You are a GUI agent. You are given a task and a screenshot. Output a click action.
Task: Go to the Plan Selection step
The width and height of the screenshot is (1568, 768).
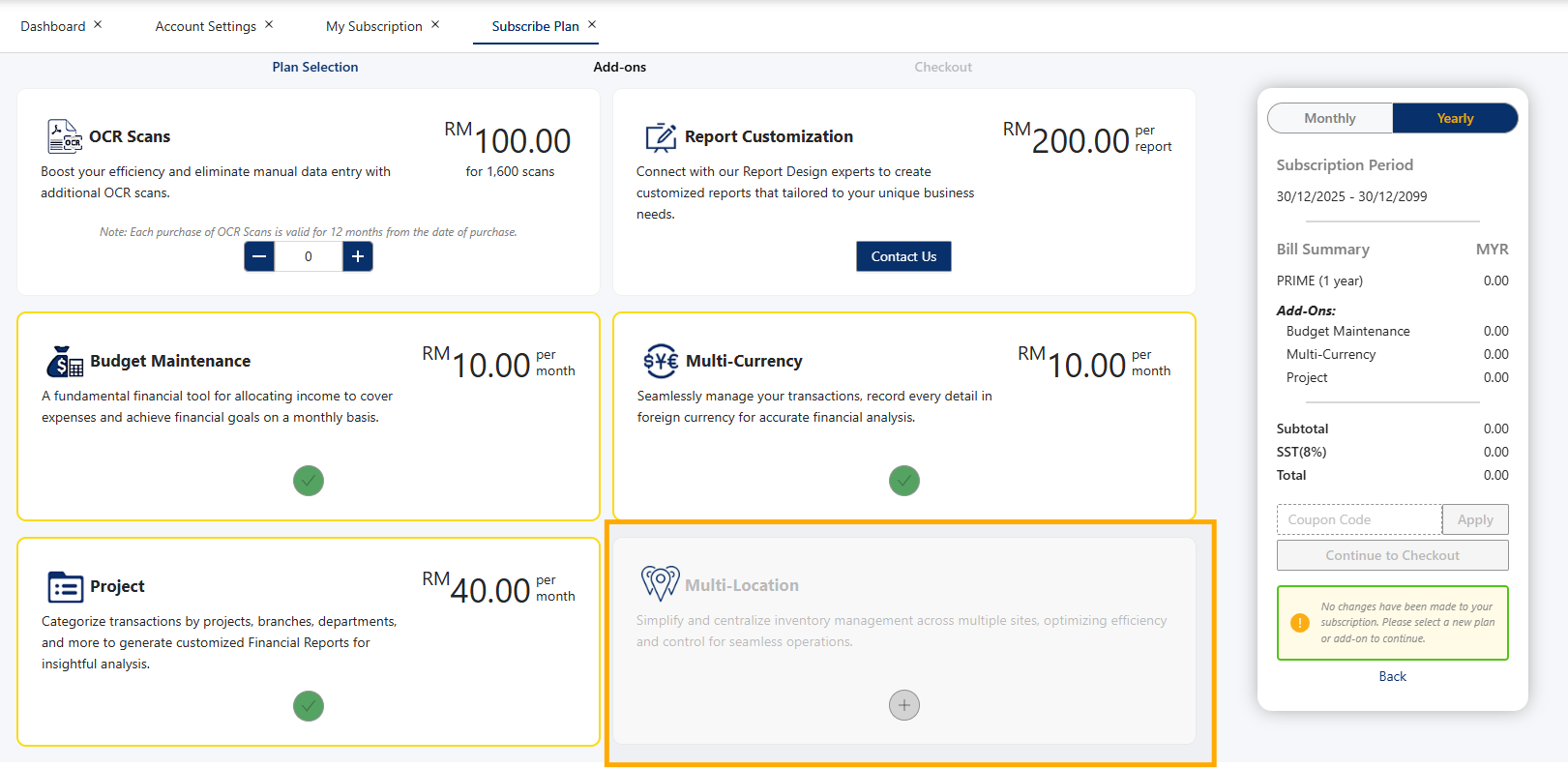point(315,67)
